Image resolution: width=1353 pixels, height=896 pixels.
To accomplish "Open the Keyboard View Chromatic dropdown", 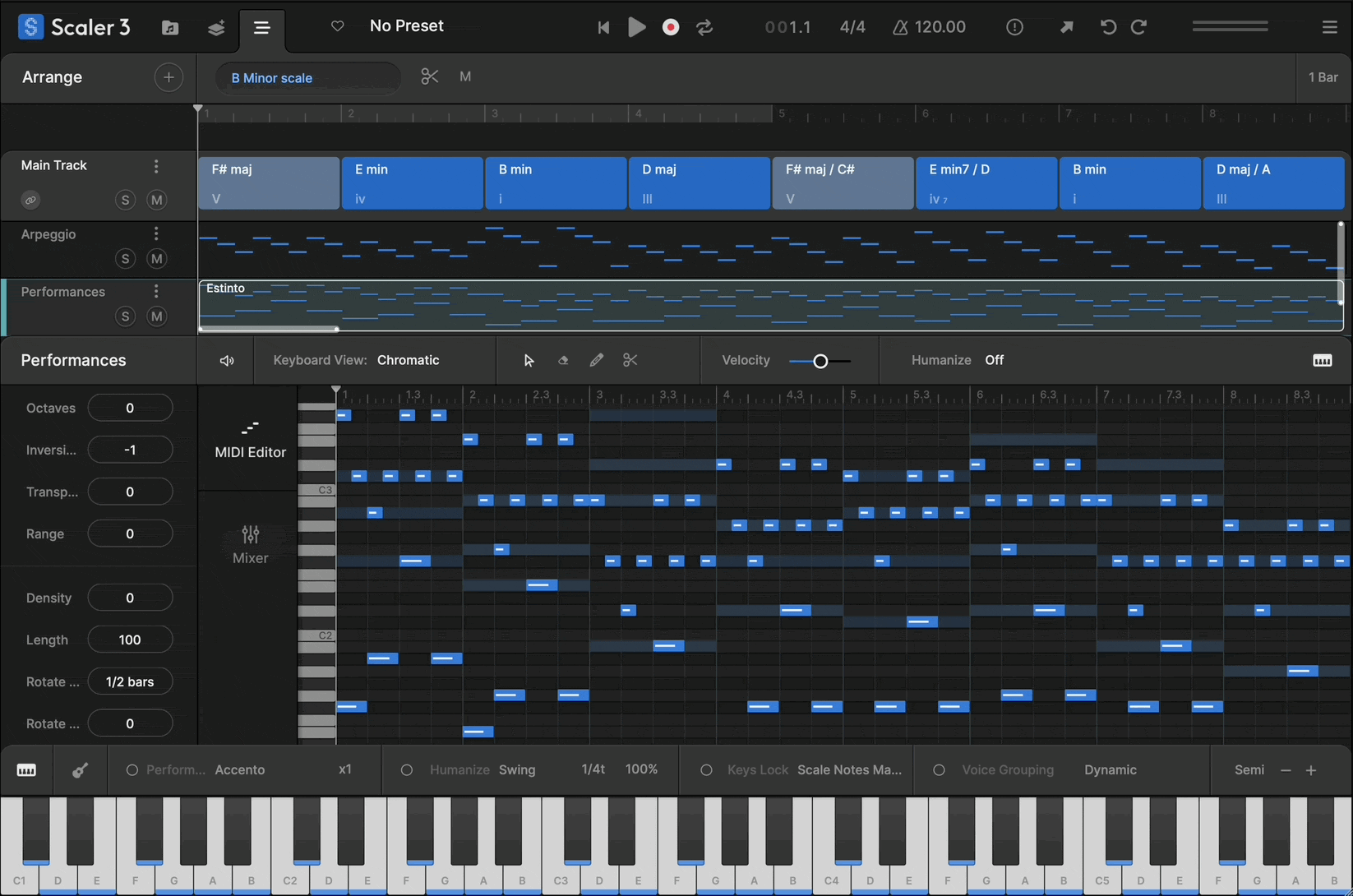I will click(x=409, y=360).
